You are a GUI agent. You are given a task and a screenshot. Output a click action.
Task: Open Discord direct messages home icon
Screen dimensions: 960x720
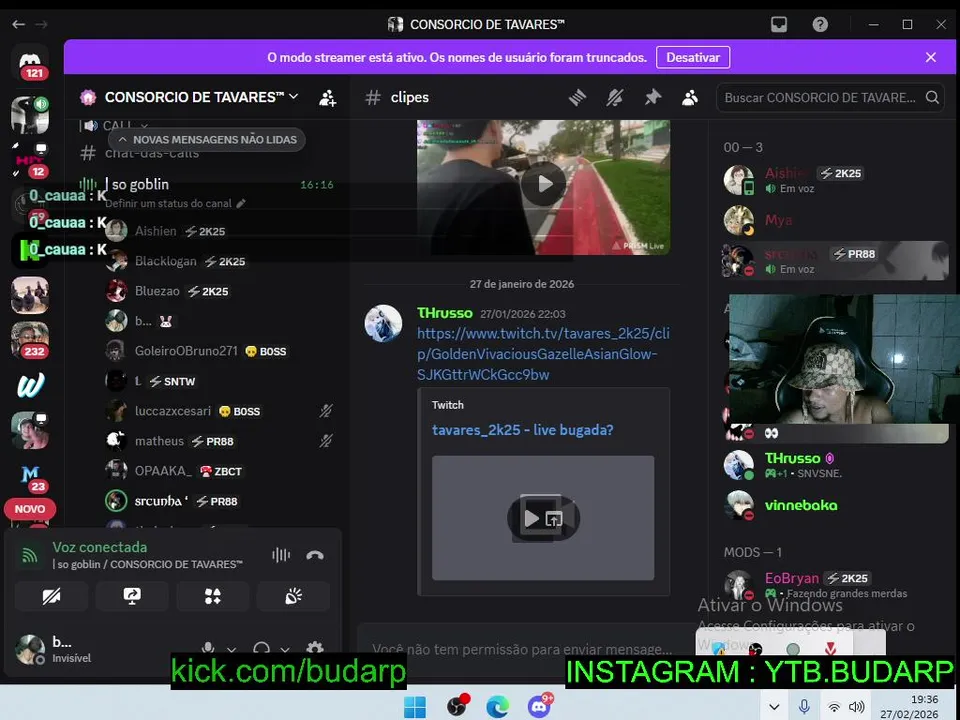[29, 61]
